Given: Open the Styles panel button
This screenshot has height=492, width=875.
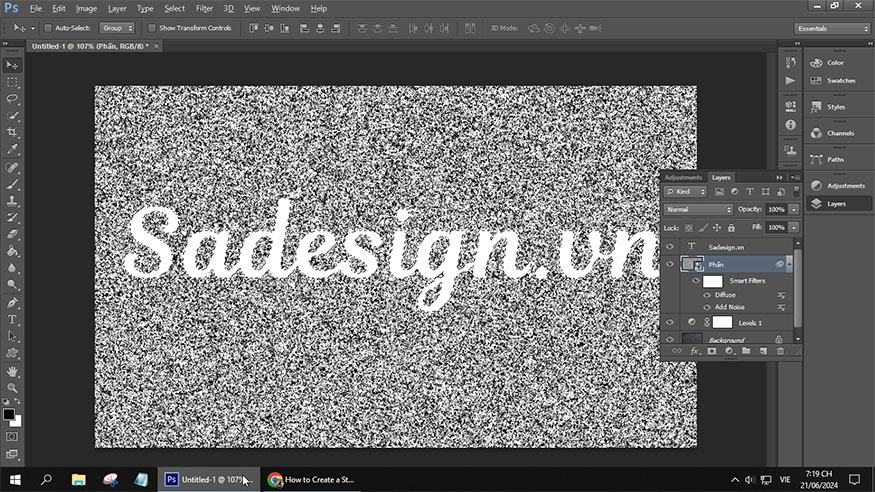Looking at the screenshot, I should coord(838,107).
